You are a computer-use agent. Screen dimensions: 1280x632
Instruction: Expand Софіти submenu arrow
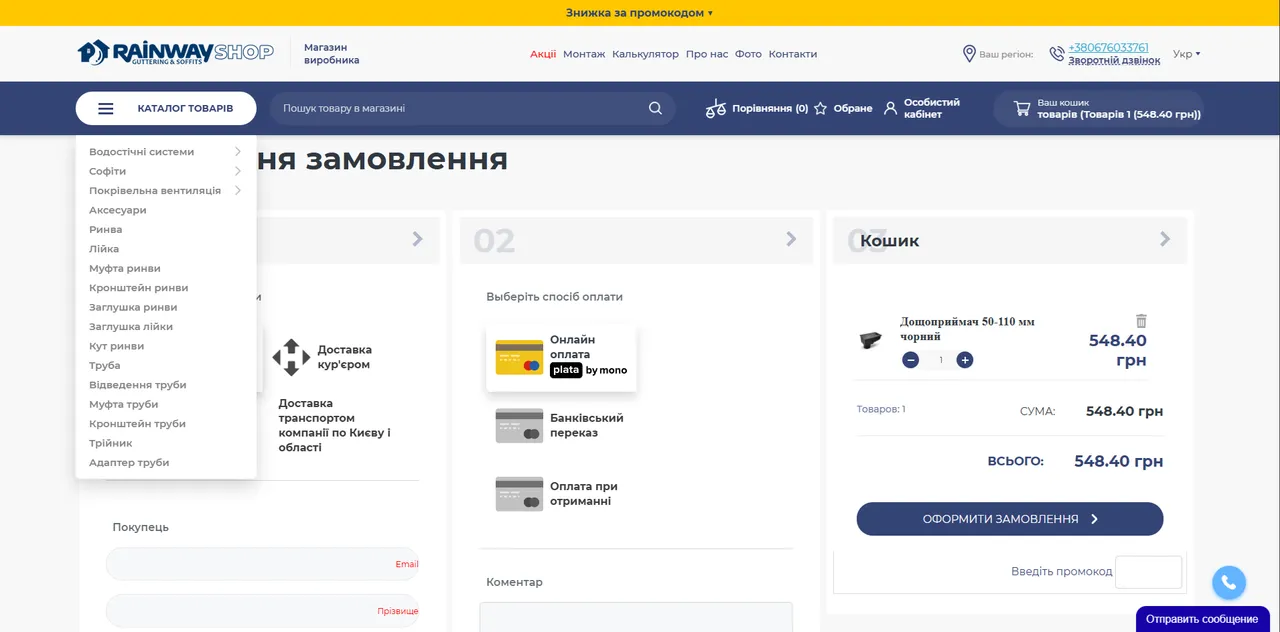(x=238, y=171)
